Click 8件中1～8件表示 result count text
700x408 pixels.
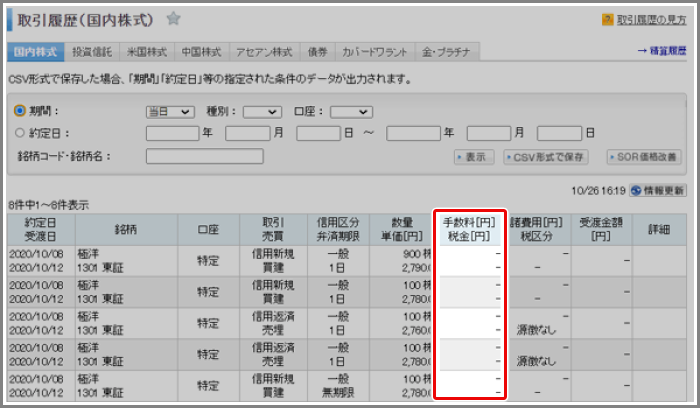[49, 205]
